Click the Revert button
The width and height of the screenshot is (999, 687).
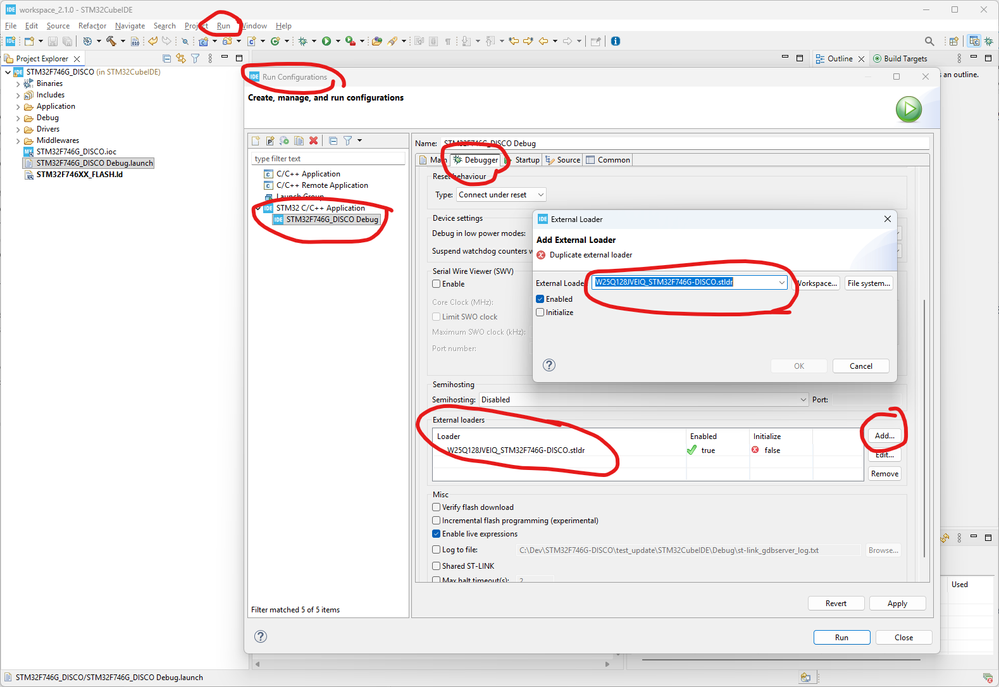[x=836, y=604]
